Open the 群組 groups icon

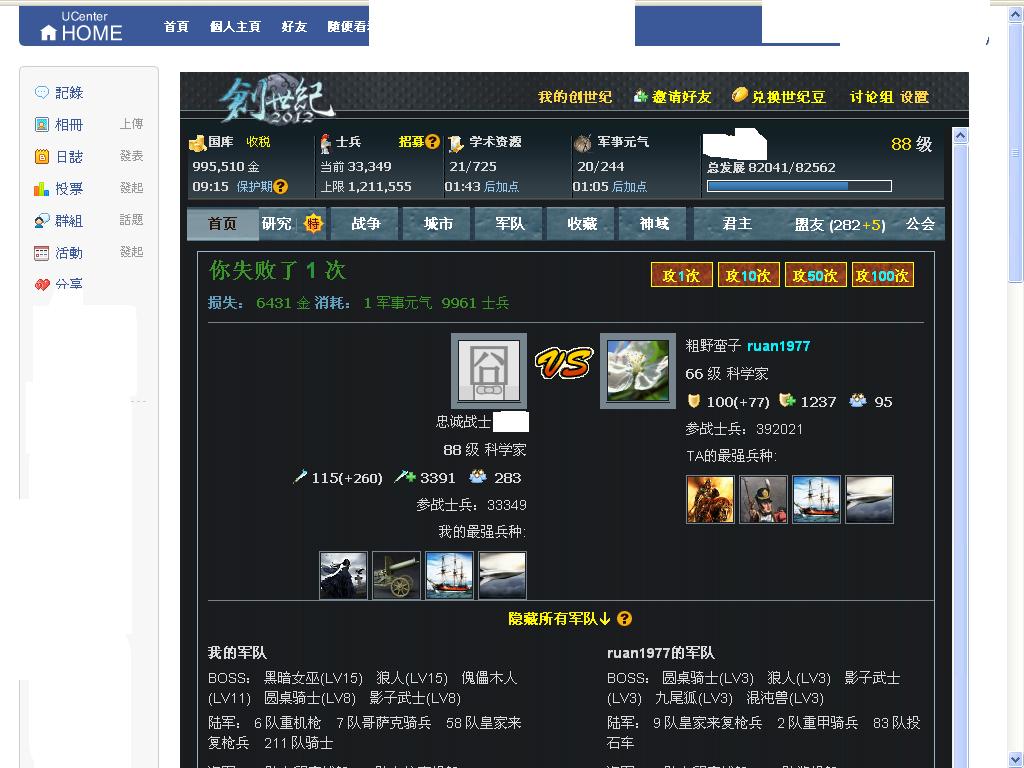(42, 220)
